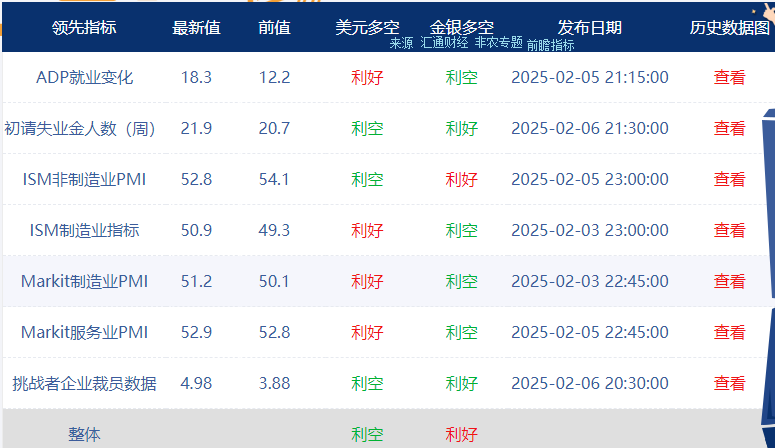Image resolution: width=775 pixels, height=448 pixels.
Task: Click the 前值 column header
Action: click(x=274, y=28)
